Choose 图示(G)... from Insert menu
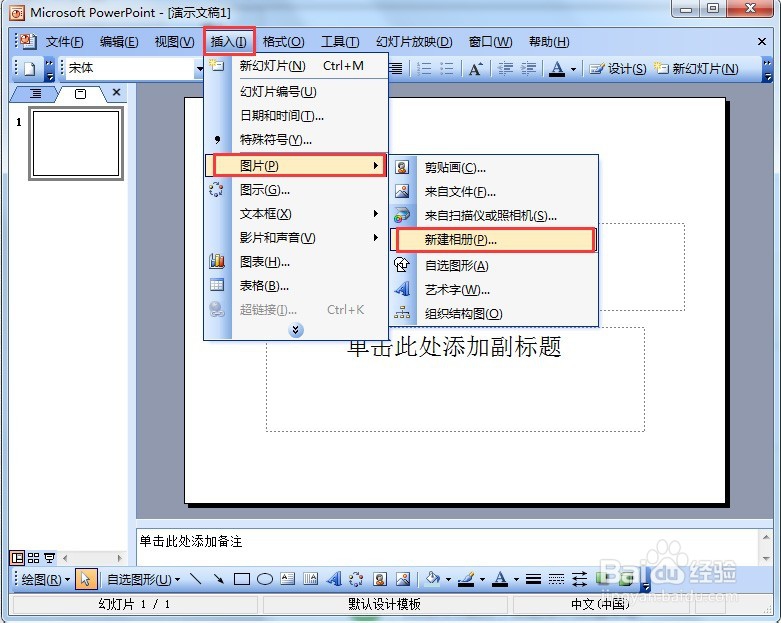 [296, 190]
